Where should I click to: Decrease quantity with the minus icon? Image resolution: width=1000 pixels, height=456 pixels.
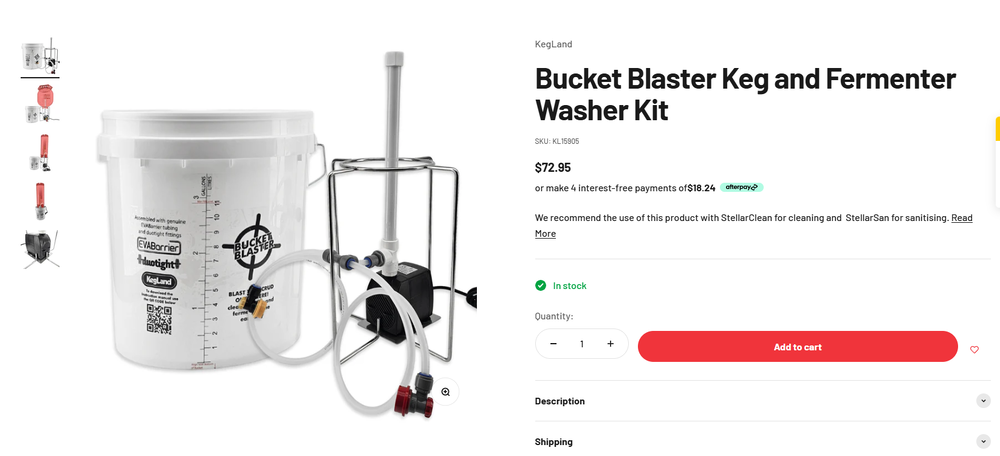coord(553,344)
